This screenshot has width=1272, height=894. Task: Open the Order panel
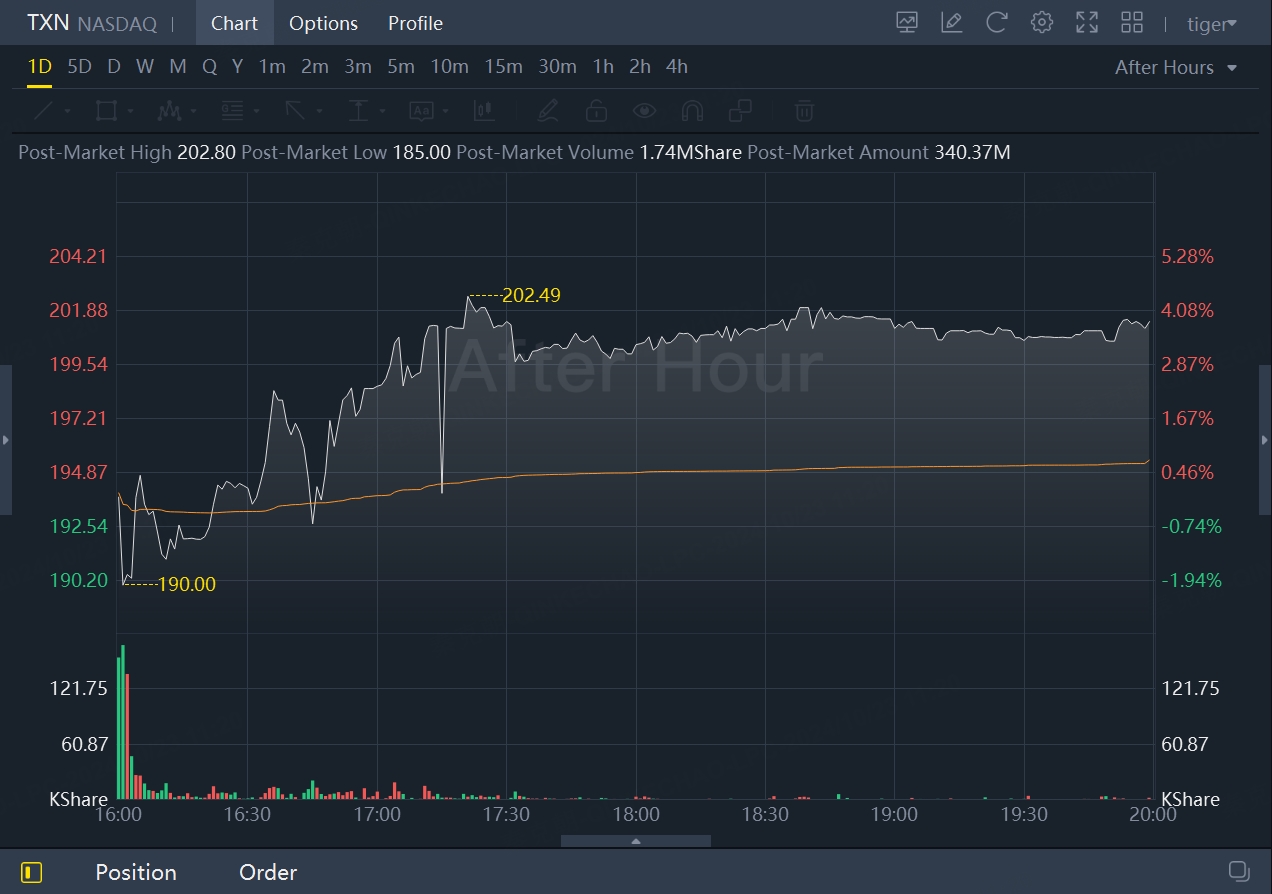click(268, 872)
